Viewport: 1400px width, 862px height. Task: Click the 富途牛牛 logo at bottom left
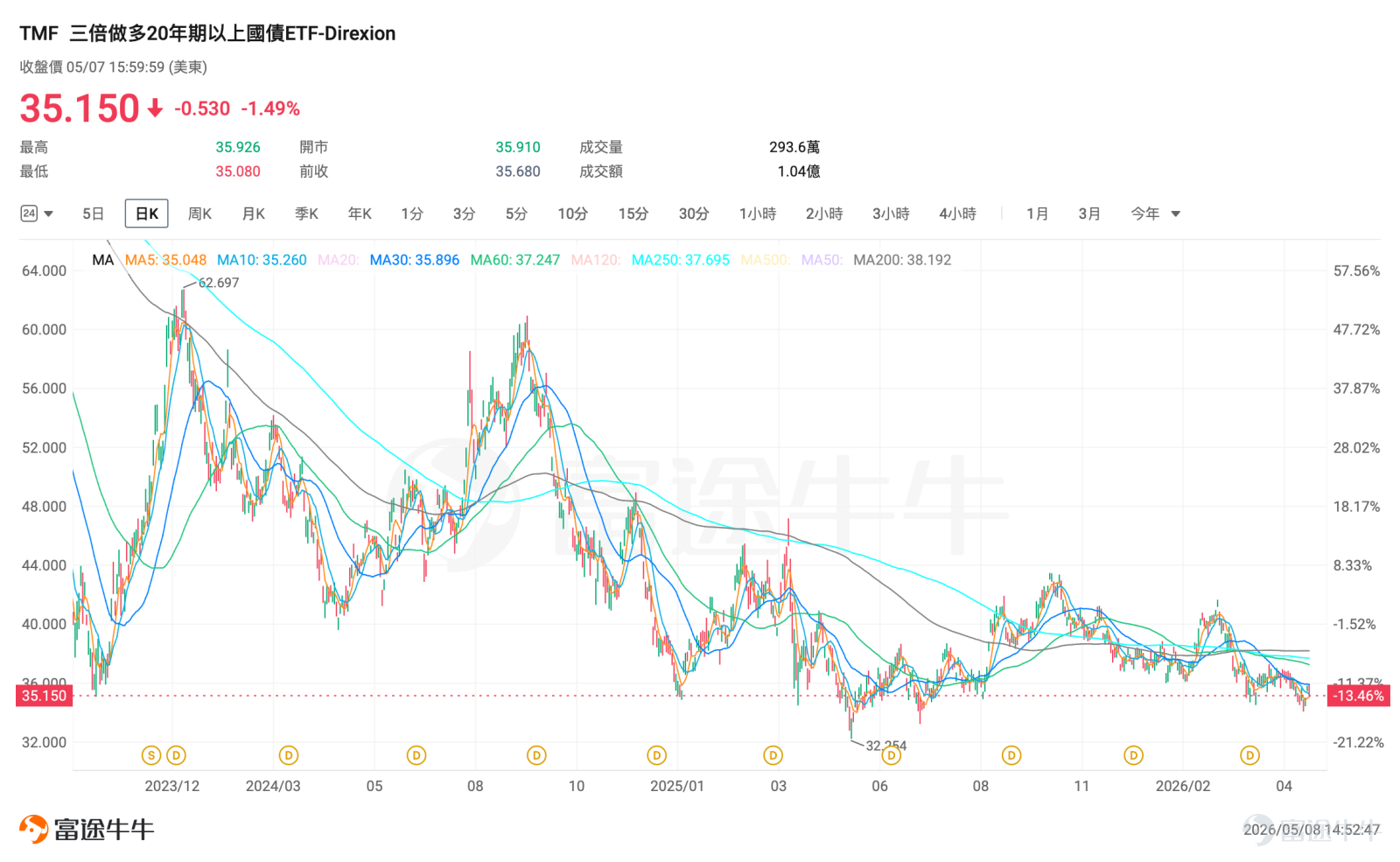click(x=87, y=829)
